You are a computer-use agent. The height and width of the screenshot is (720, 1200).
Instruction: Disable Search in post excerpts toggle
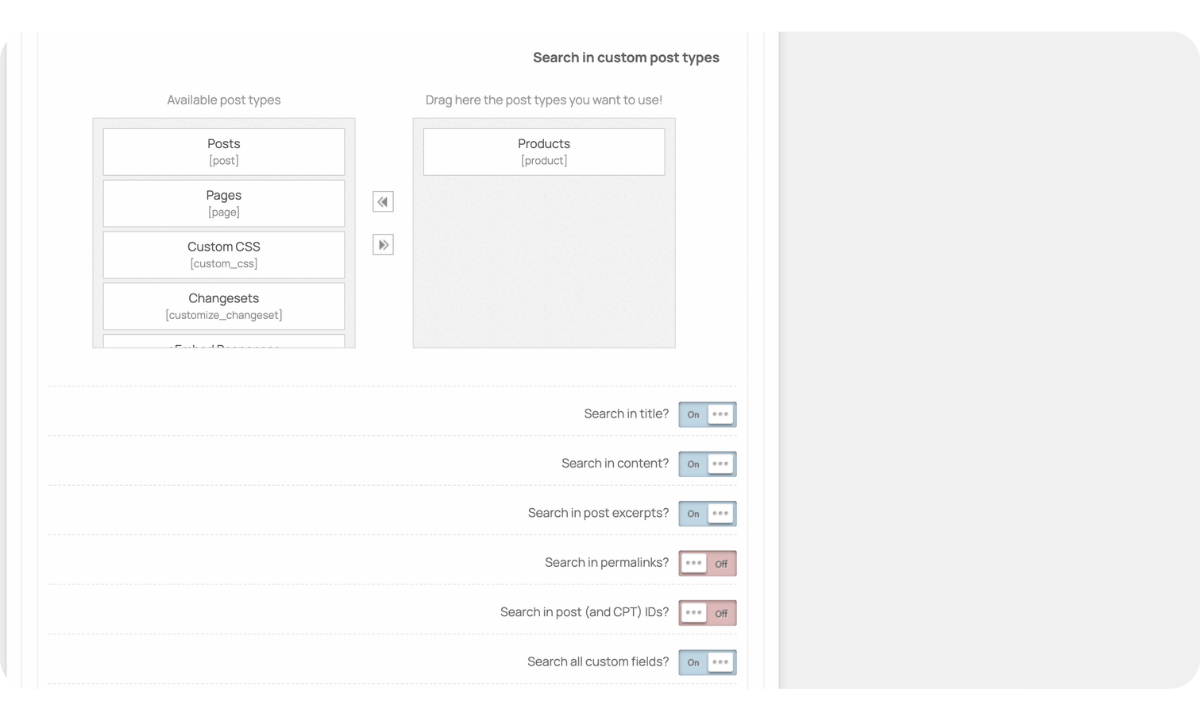coord(707,513)
